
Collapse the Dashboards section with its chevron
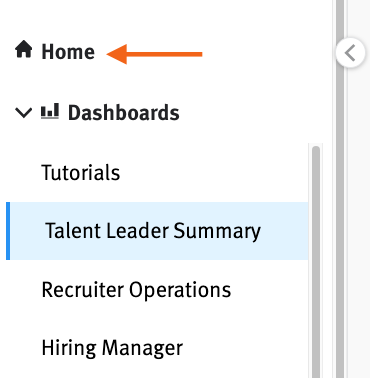point(23,112)
